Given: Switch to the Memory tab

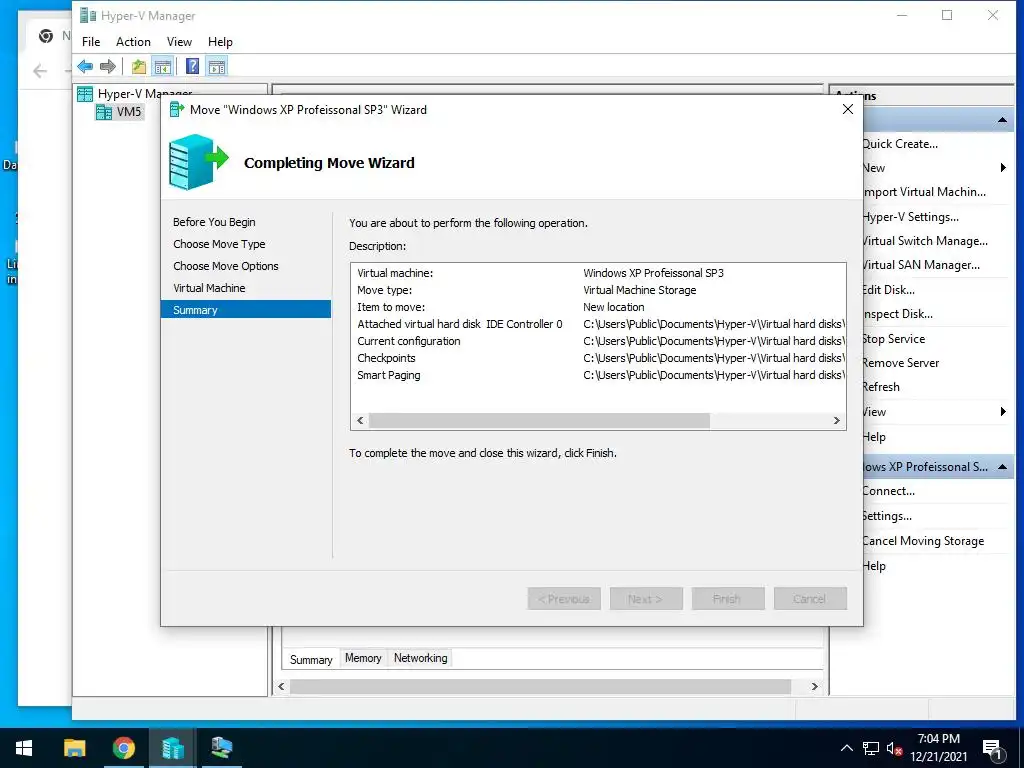Looking at the screenshot, I should 363,658.
